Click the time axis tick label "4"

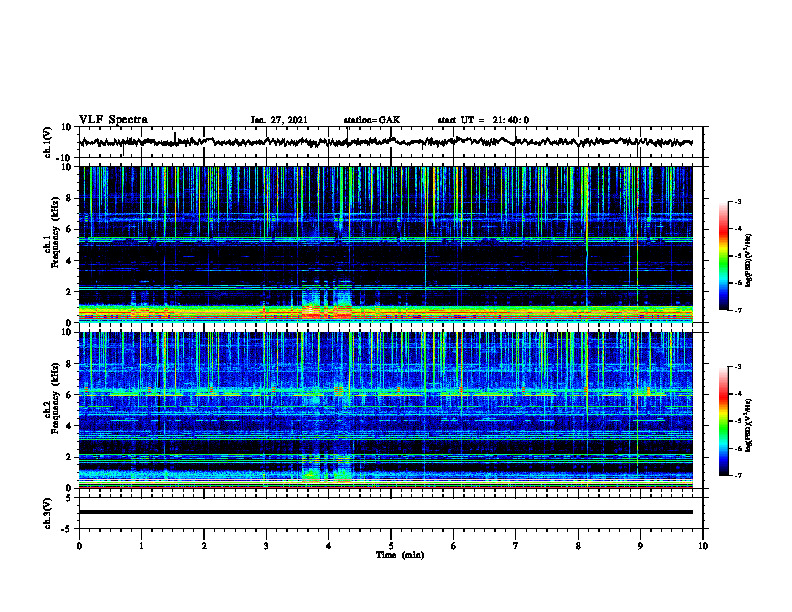click(328, 546)
